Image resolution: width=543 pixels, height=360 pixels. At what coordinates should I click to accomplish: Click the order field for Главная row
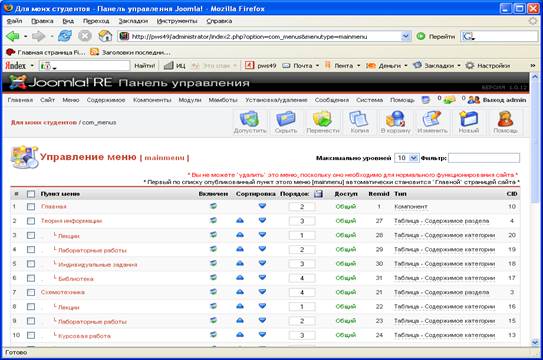click(x=302, y=207)
